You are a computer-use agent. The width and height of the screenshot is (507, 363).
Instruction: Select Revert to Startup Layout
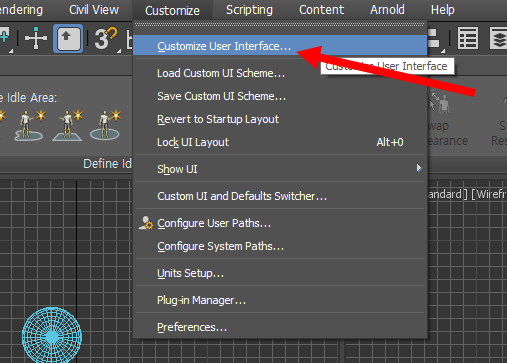tap(280, 119)
